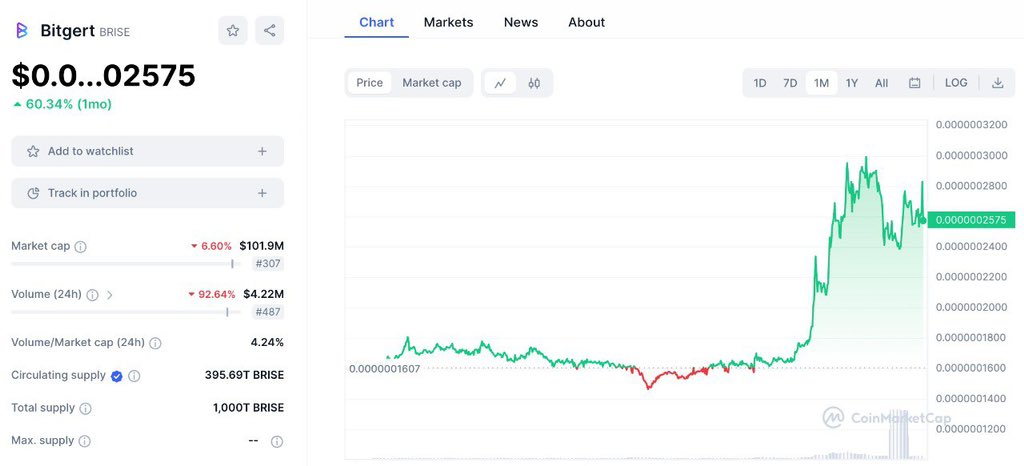Image resolution: width=1024 pixels, height=466 pixels.
Task: Set chart range to 1D
Action: click(x=760, y=83)
